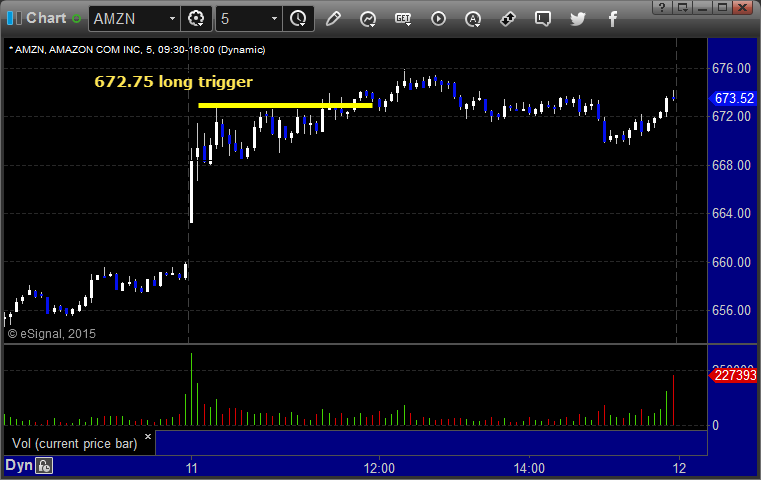The height and width of the screenshot is (480, 761).
Task: Click the 12:00 time axis label
Action: tap(379, 468)
